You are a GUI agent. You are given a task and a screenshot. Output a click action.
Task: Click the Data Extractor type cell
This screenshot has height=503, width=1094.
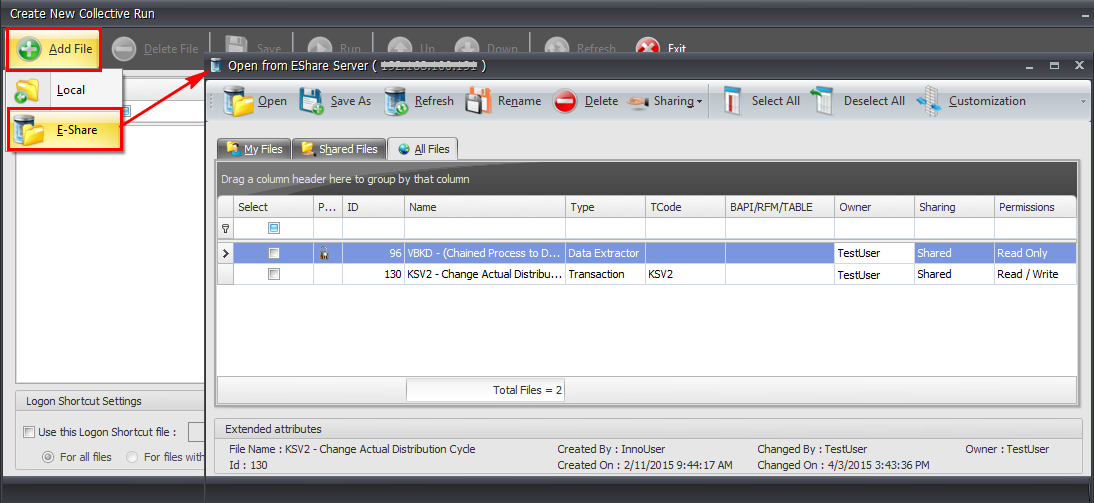coord(606,253)
